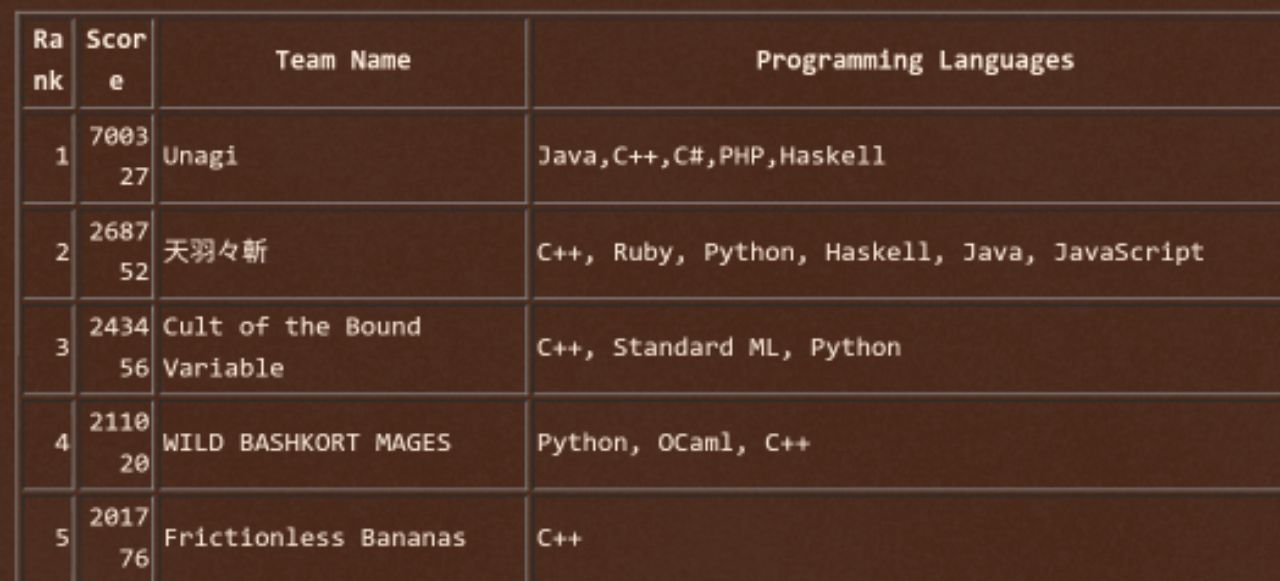Select score 268752 cell
1280x581 pixels.
[x=116, y=253]
